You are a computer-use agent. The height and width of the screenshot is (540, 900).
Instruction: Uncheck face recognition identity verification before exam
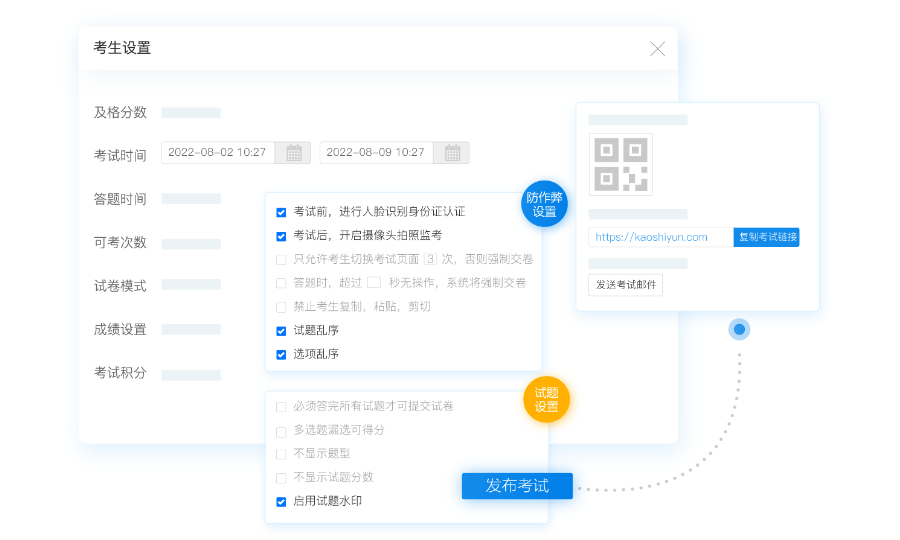[x=281, y=212]
